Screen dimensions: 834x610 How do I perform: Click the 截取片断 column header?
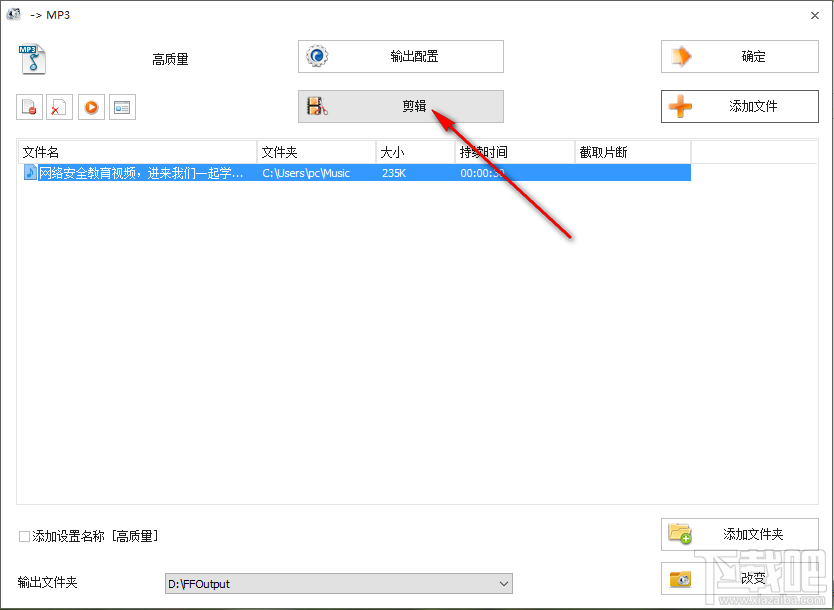click(633, 153)
